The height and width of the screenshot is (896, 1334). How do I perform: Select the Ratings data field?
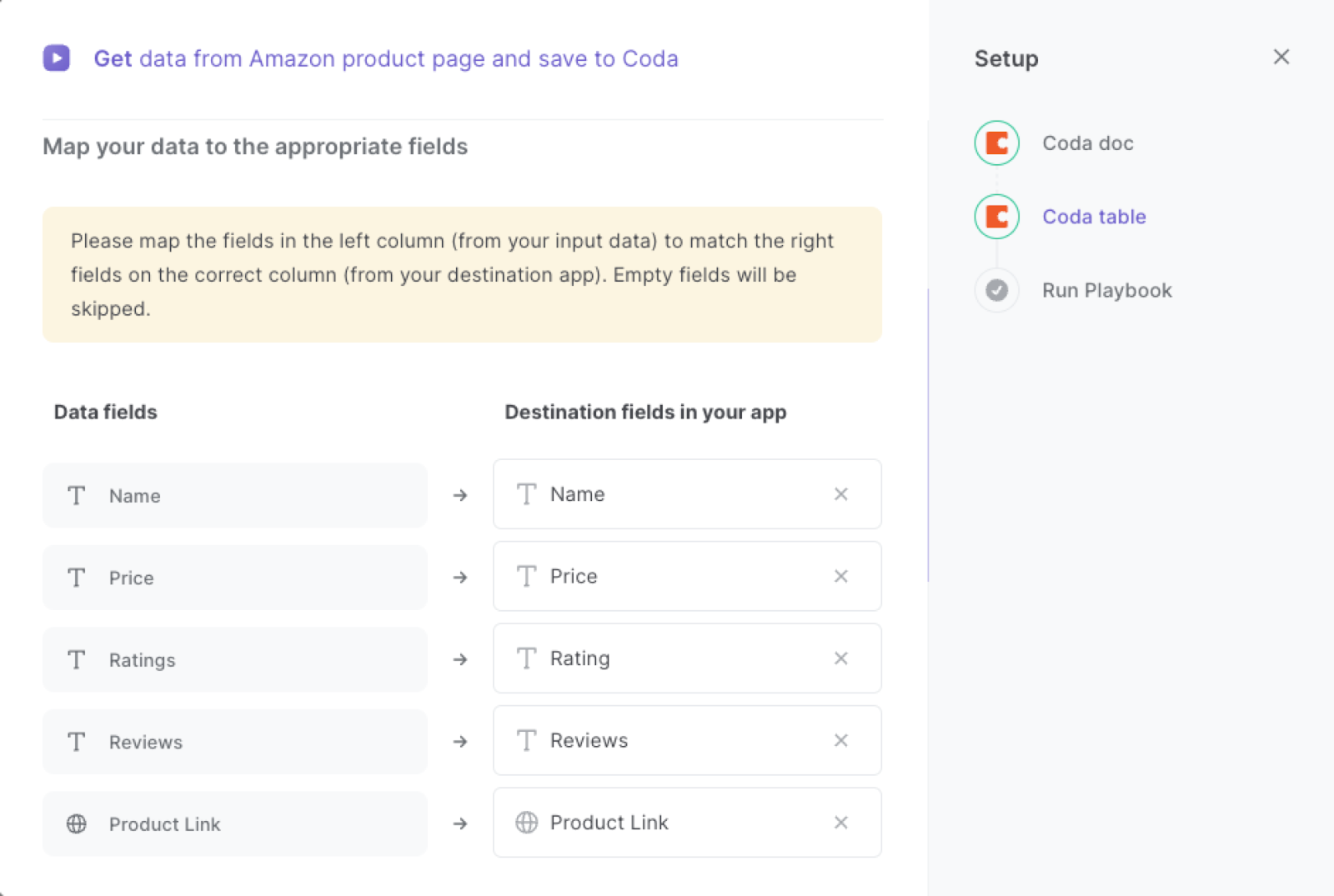pos(235,660)
